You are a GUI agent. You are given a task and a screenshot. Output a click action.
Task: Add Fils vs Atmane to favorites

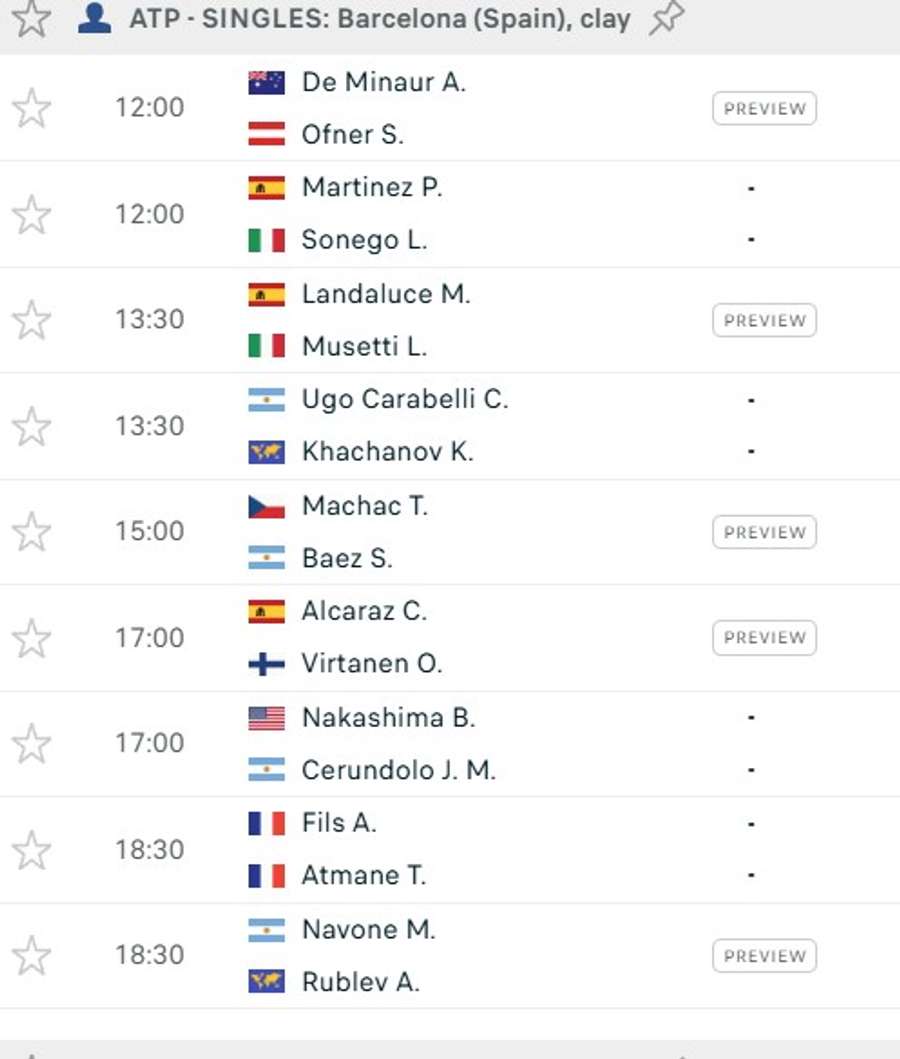click(32, 850)
